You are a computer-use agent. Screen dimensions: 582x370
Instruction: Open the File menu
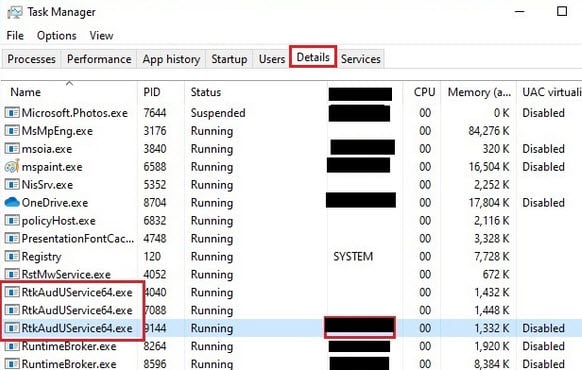click(15, 36)
